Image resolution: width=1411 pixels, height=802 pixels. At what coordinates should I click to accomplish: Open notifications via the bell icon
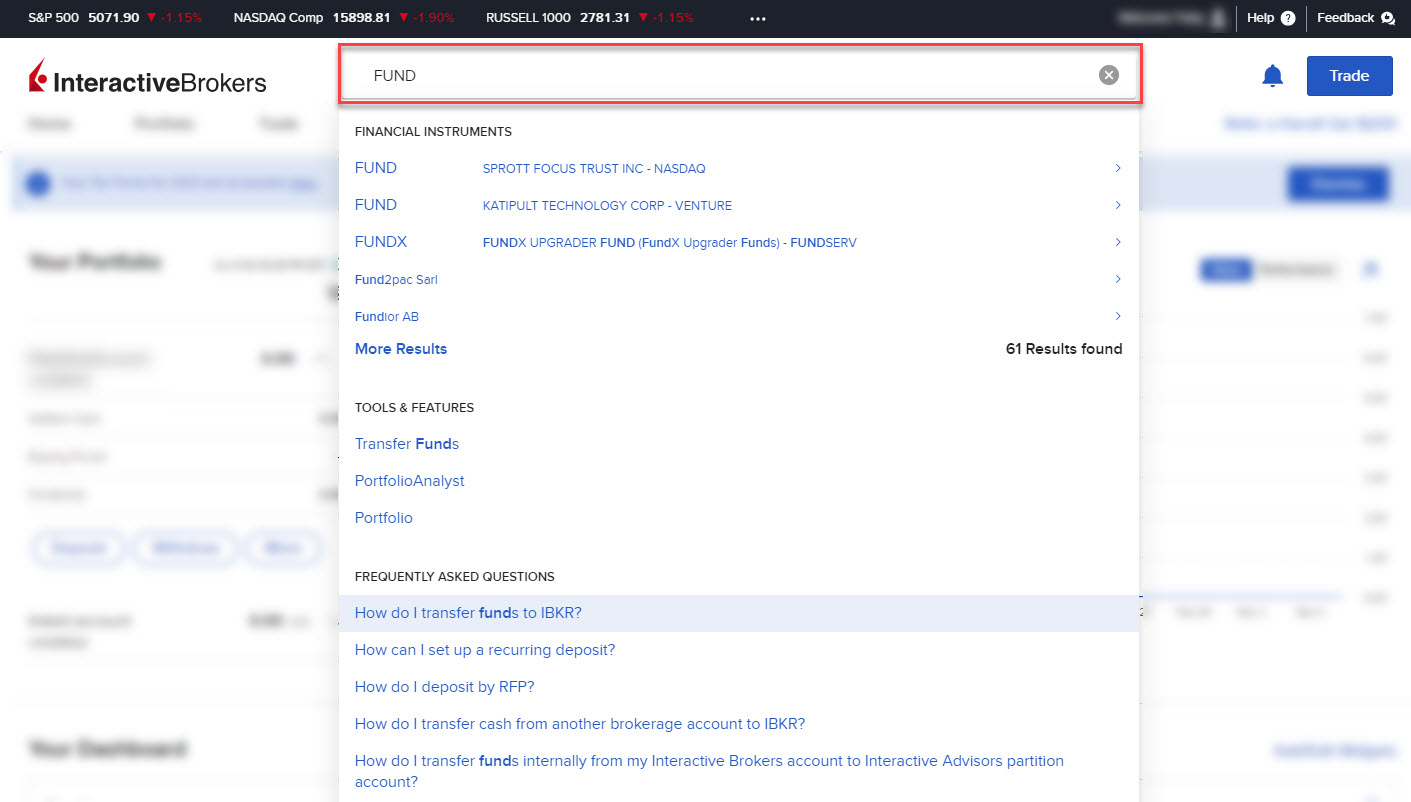pos(1272,75)
